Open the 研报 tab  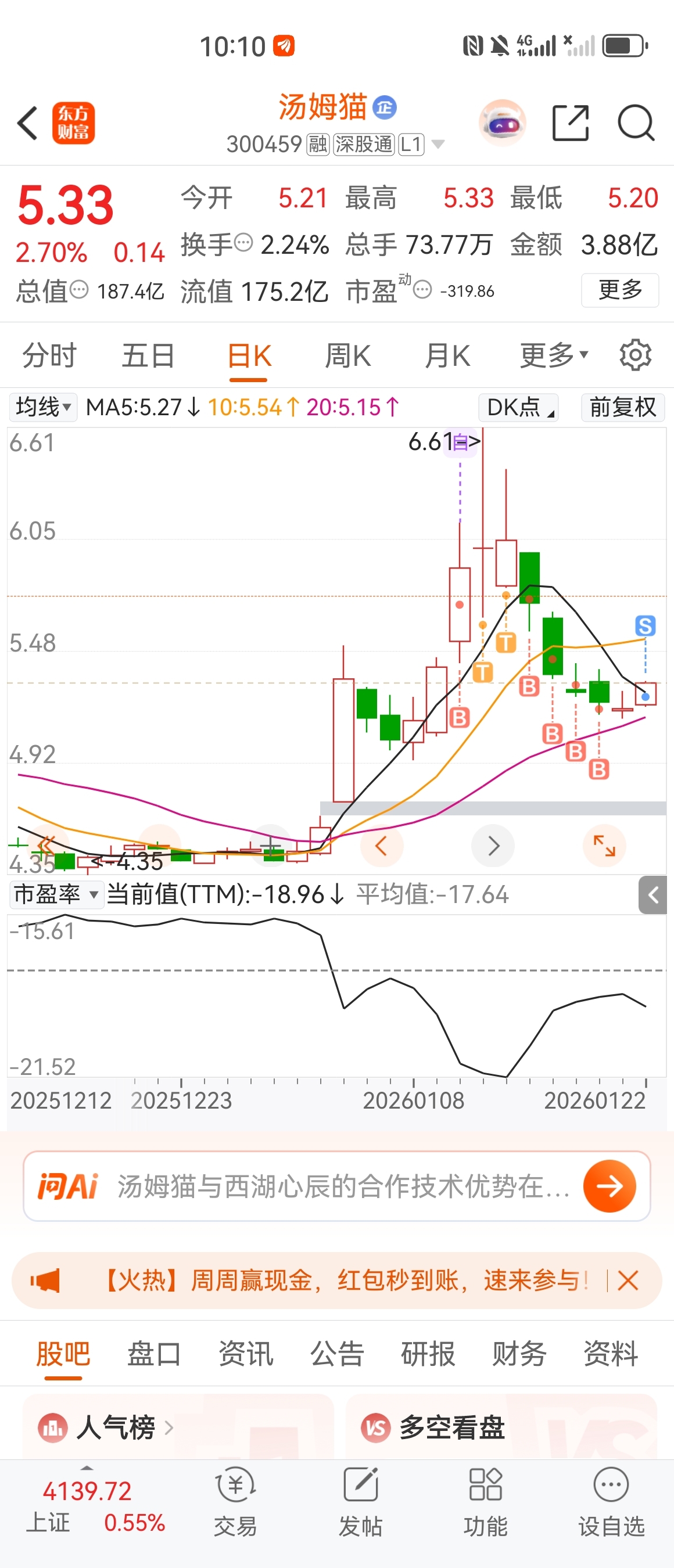click(428, 1354)
